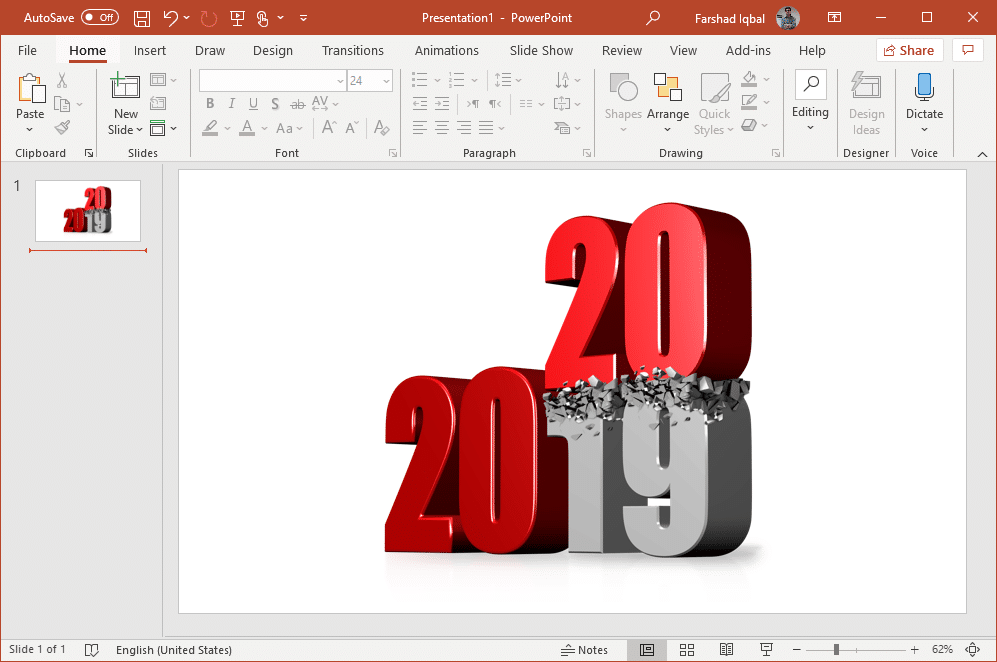Screen dimensions: 997x662
Task: Toggle AutoSave switch
Action: coord(100,18)
